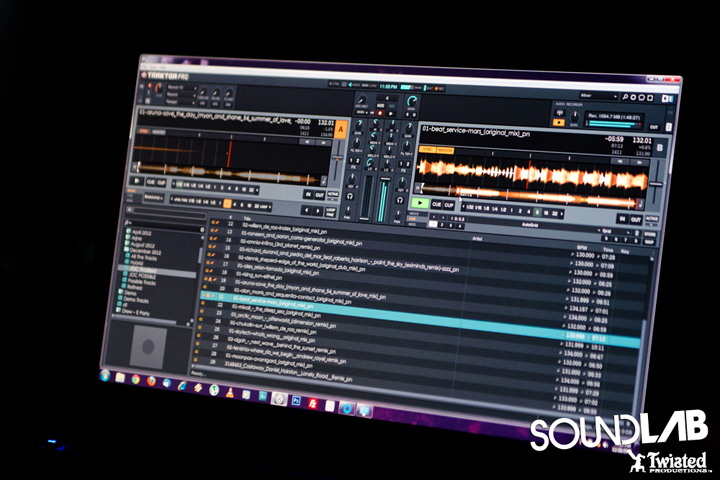Toggle SYNC on deck A

[x=144, y=131]
